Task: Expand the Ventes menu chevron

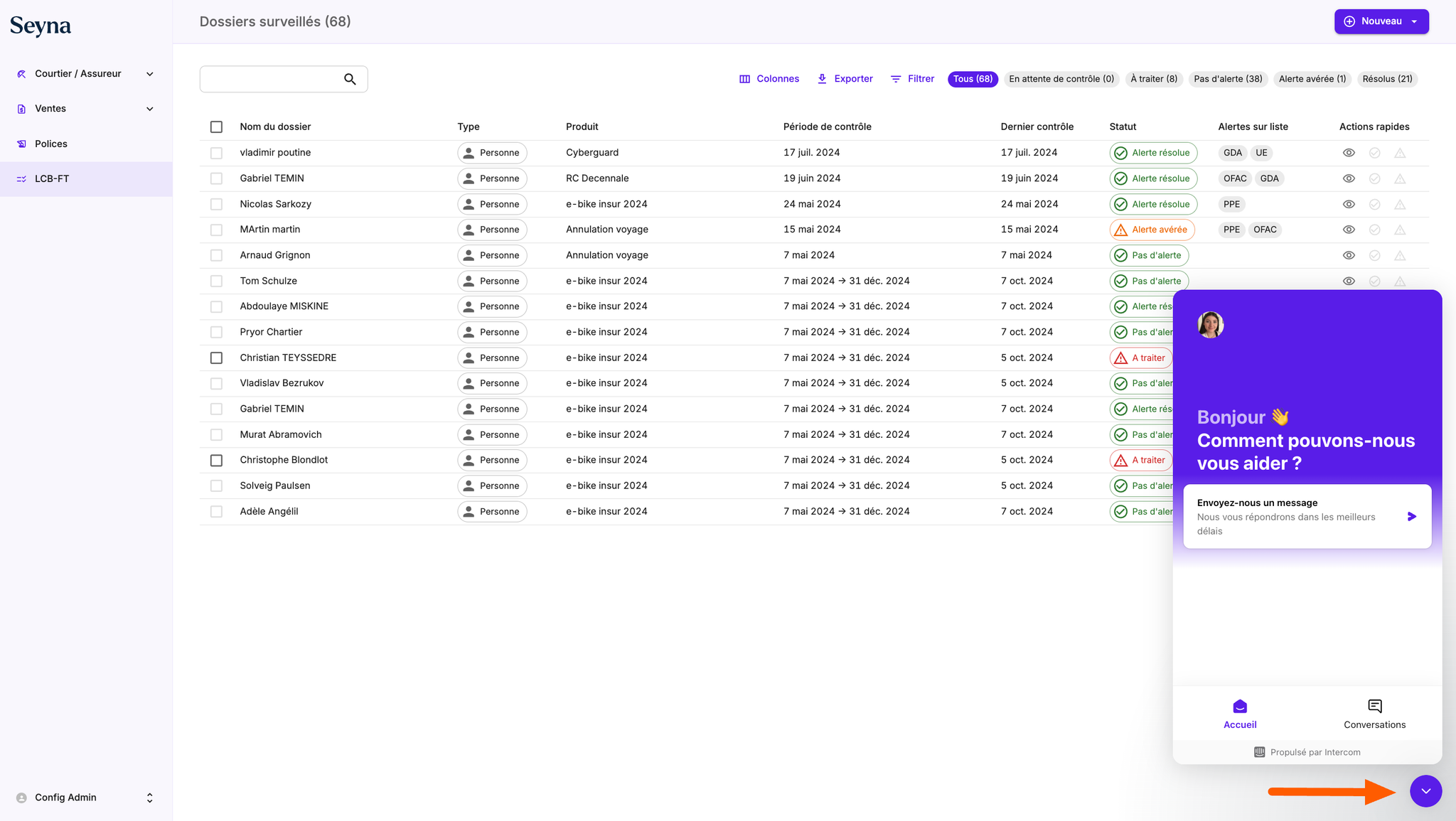Action: pyautogui.click(x=149, y=109)
